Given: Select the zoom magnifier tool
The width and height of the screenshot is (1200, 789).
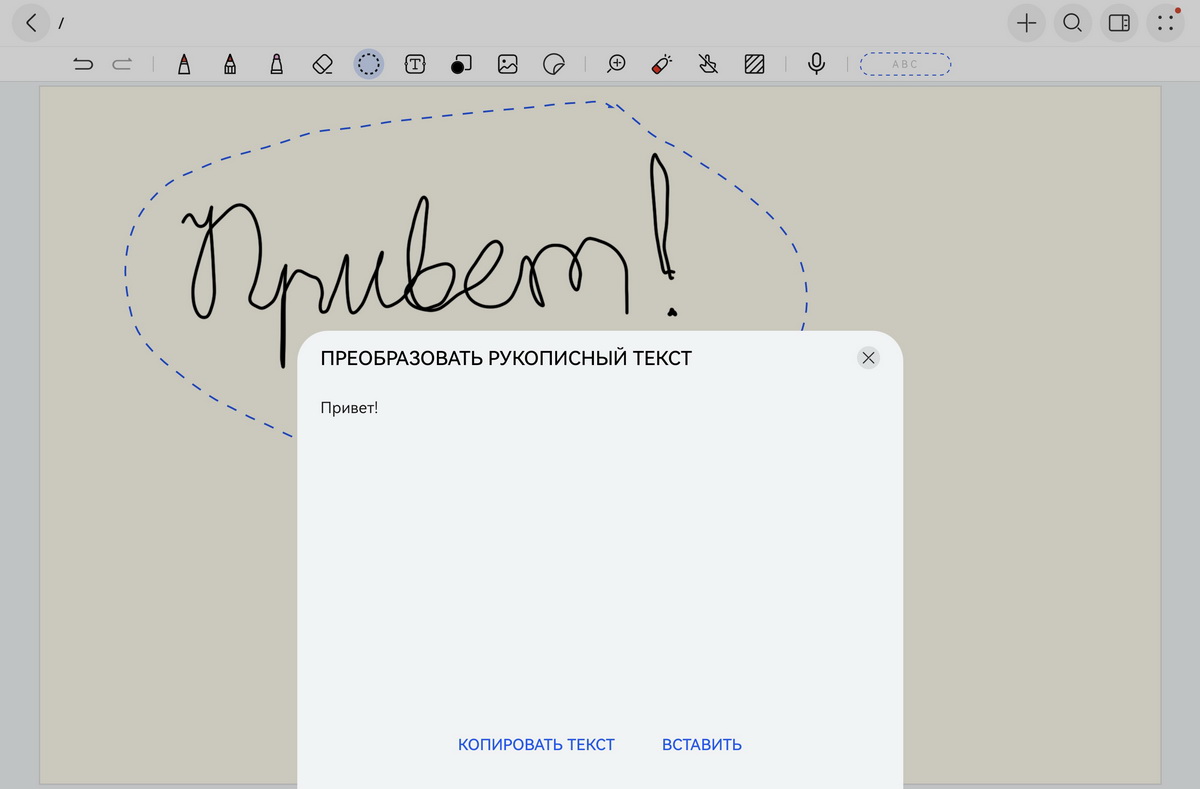Looking at the screenshot, I should (616, 65).
